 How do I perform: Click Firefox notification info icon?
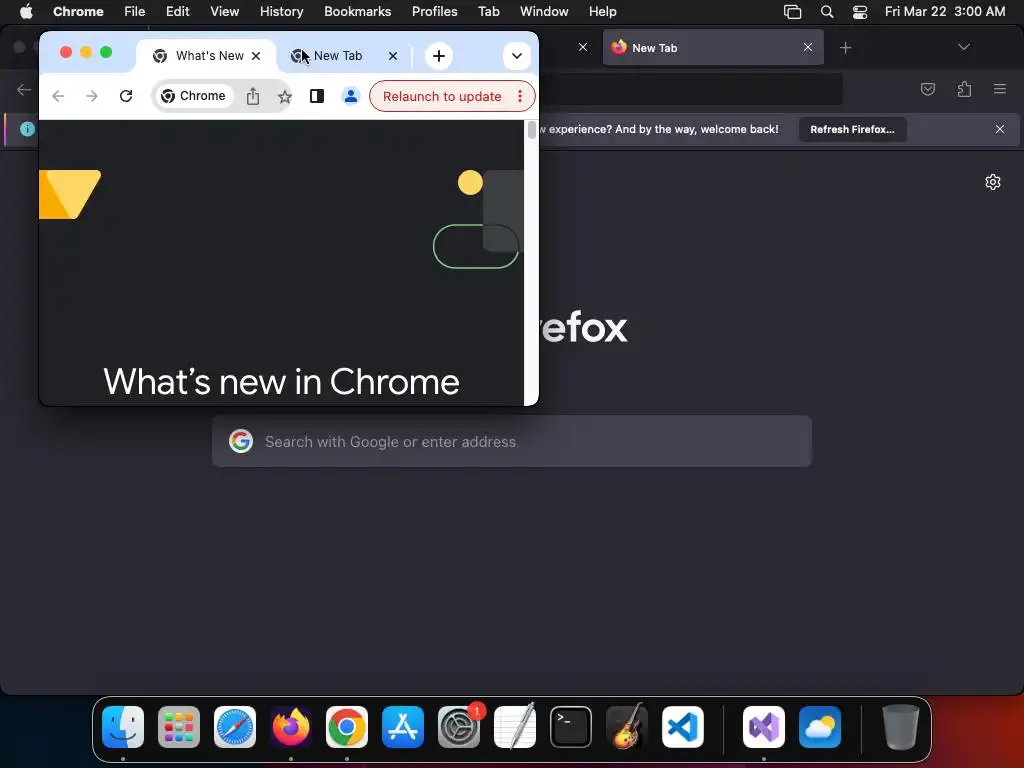pyautogui.click(x=27, y=129)
